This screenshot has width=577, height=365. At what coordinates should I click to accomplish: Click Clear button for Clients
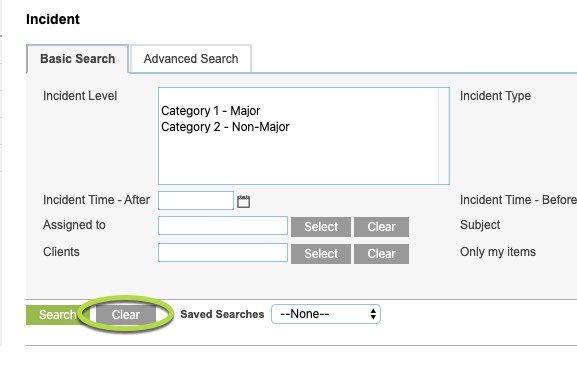[x=381, y=254]
